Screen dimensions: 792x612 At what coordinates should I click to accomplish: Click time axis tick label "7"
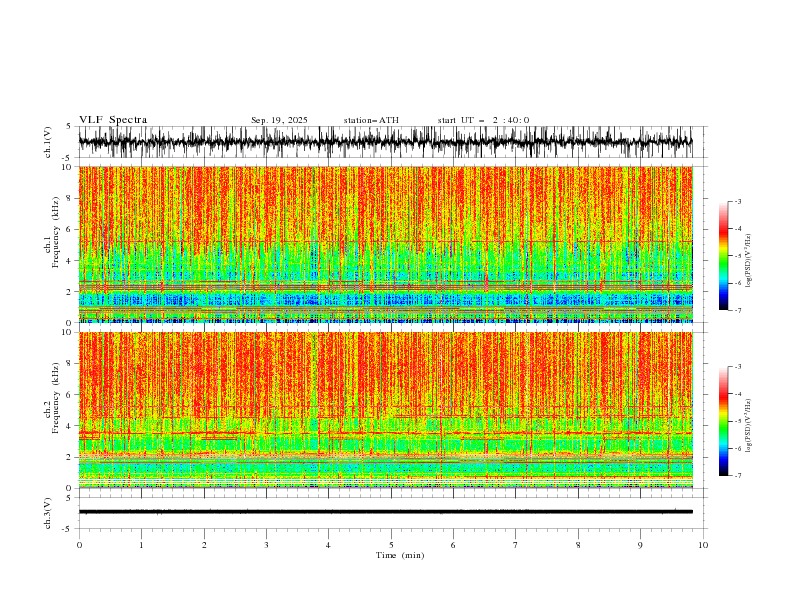tap(516, 545)
